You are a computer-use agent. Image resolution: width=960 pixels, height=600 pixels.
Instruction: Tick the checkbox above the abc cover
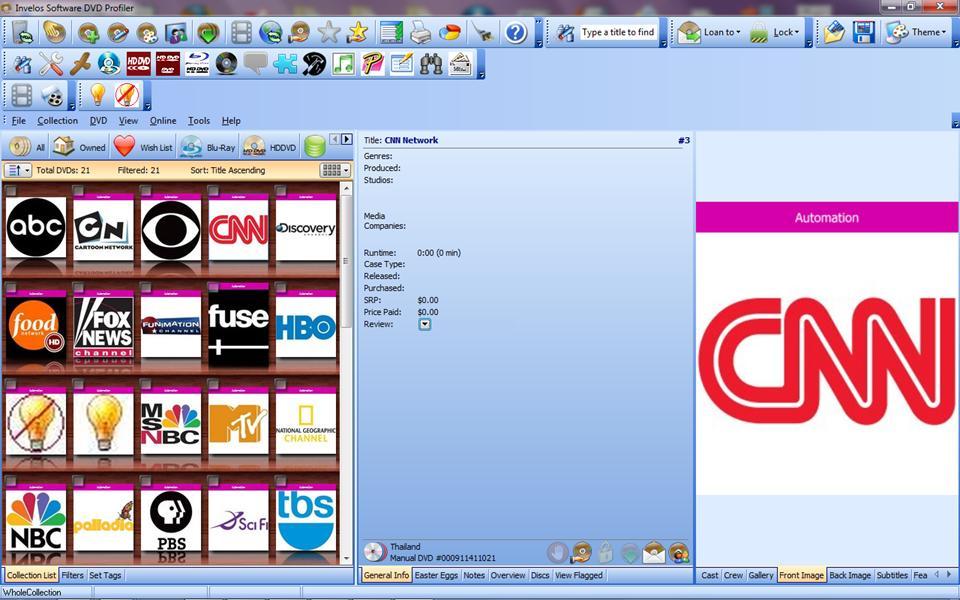coord(11,190)
